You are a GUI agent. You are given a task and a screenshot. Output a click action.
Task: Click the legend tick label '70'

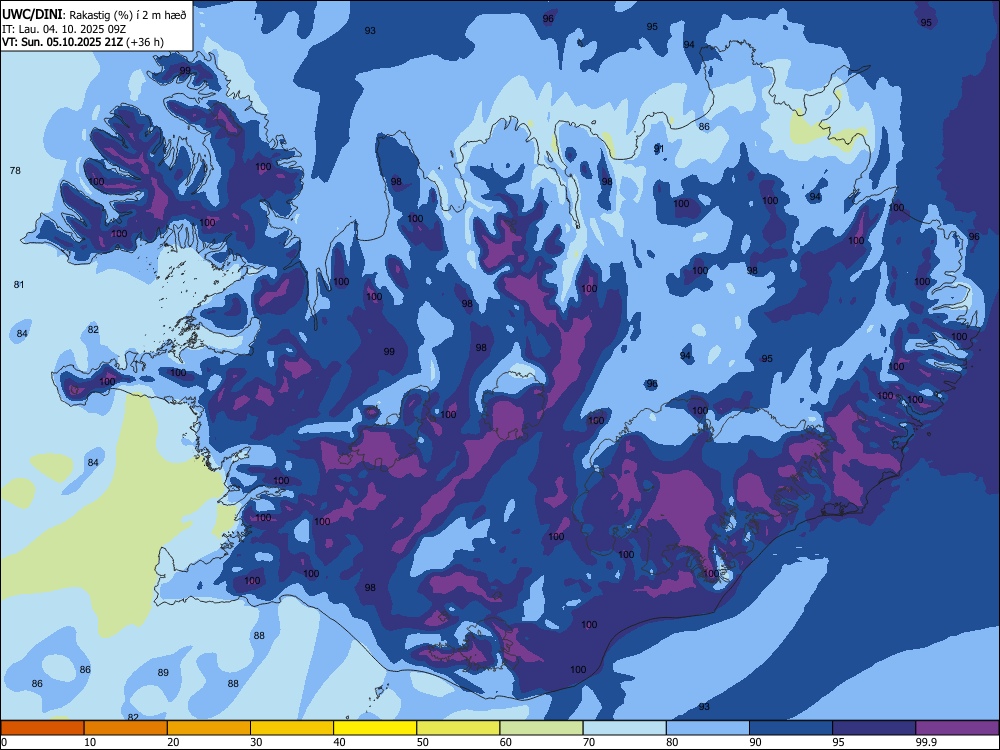589,742
